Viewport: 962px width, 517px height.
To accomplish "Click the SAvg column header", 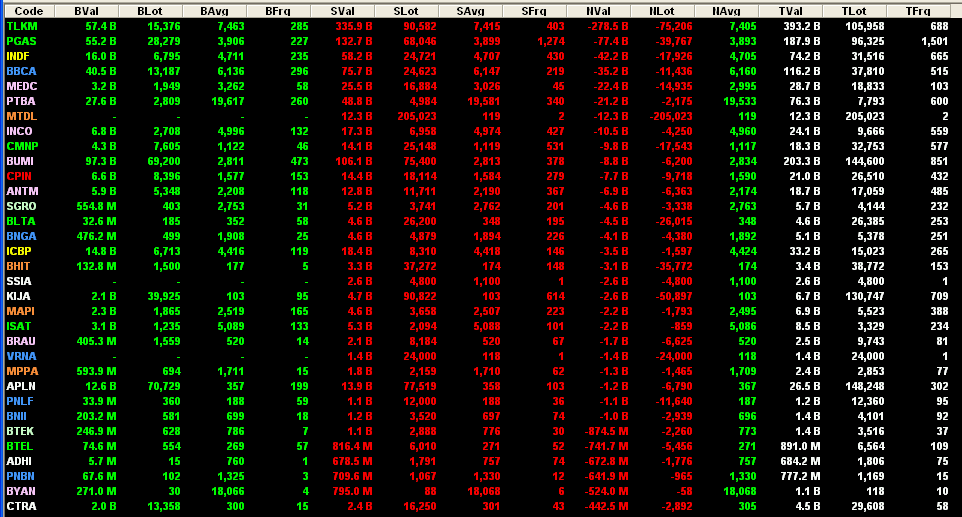I will (x=470, y=11).
